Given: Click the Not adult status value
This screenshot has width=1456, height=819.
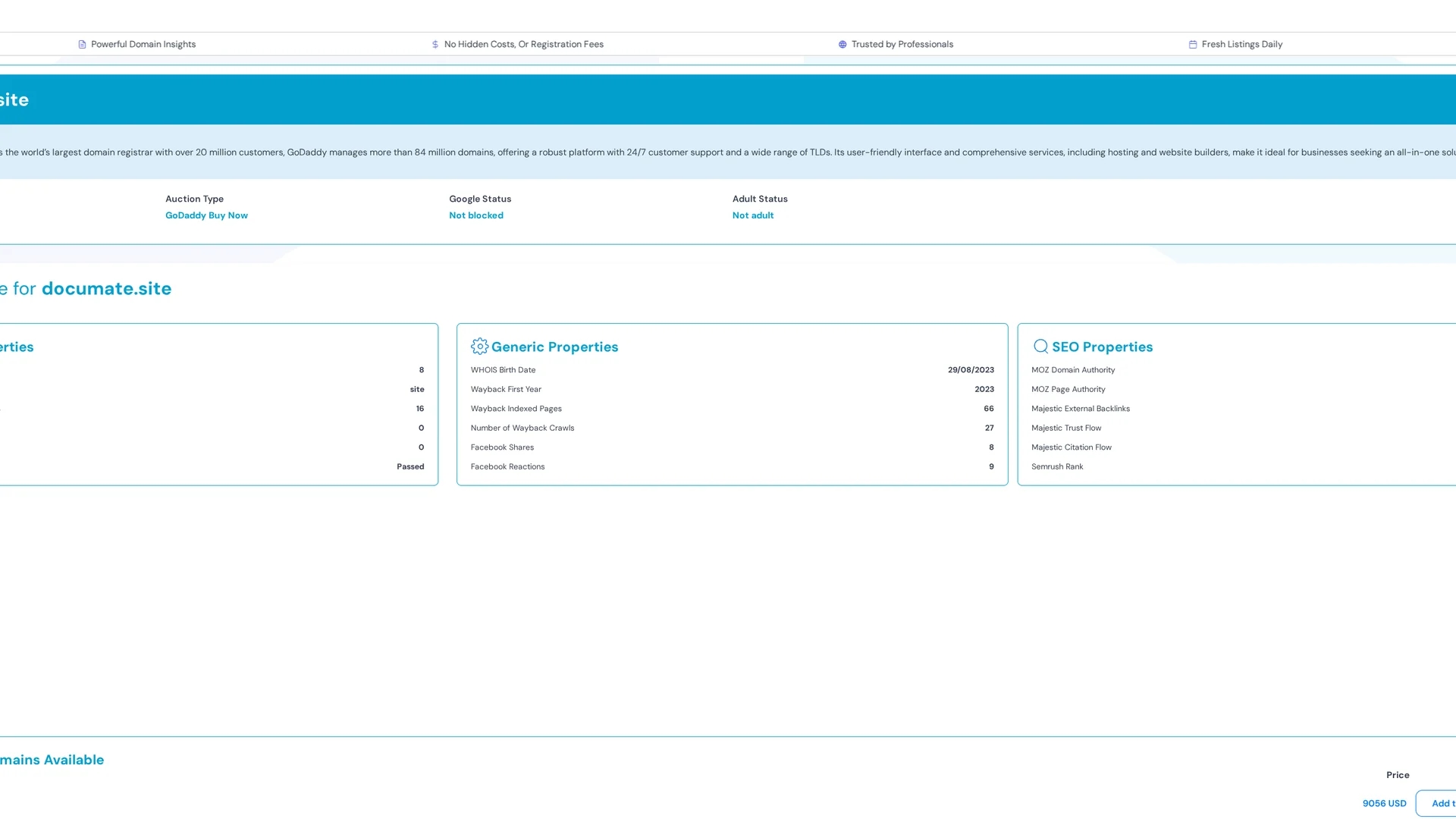Looking at the screenshot, I should click(x=753, y=215).
